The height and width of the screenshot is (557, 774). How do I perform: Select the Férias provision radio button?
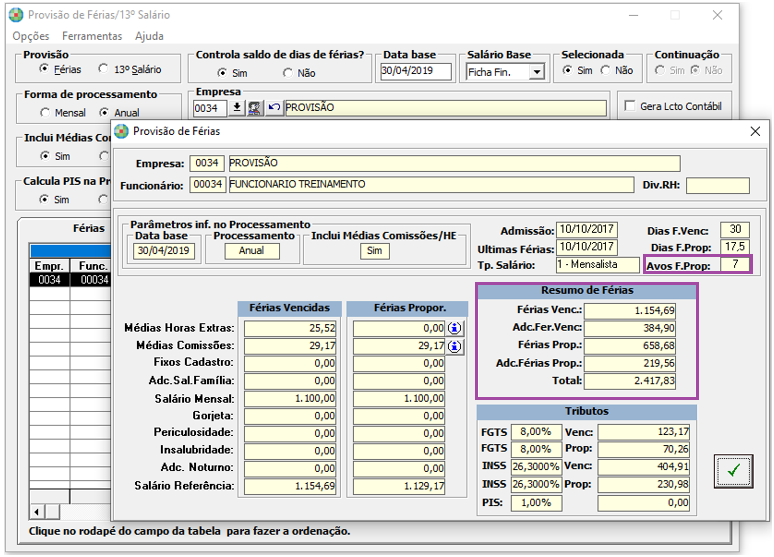click(44, 69)
